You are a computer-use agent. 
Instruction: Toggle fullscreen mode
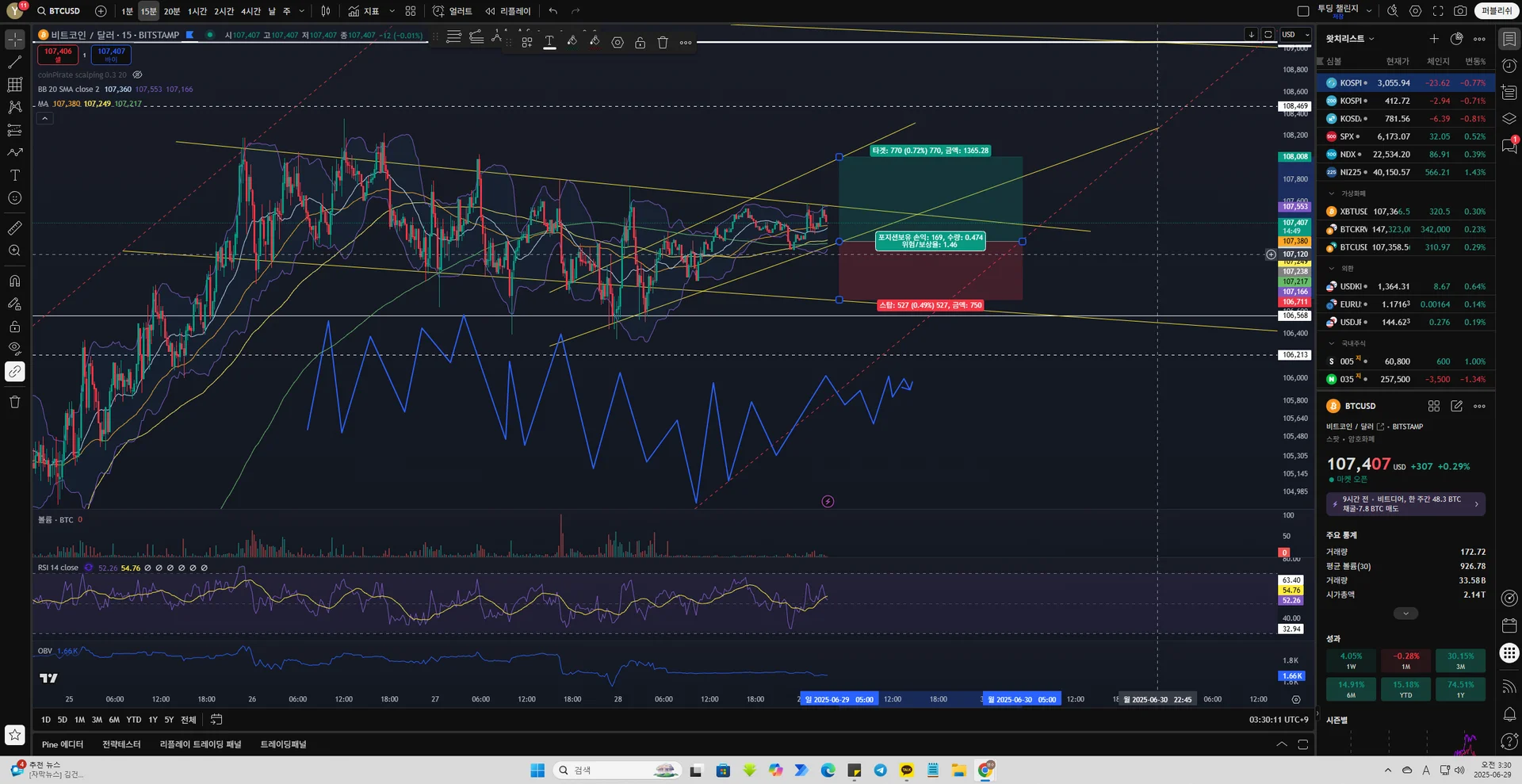click(x=1438, y=11)
